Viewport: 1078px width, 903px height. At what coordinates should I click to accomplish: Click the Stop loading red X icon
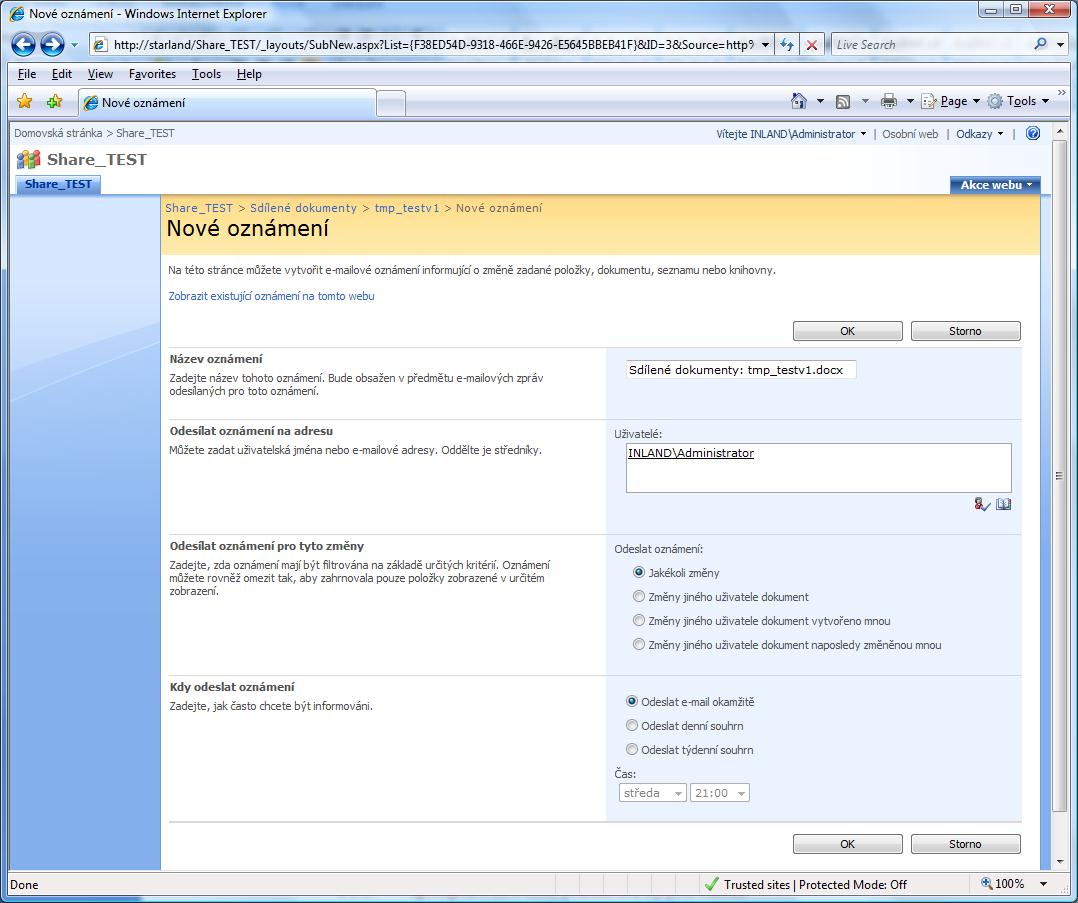point(812,45)
